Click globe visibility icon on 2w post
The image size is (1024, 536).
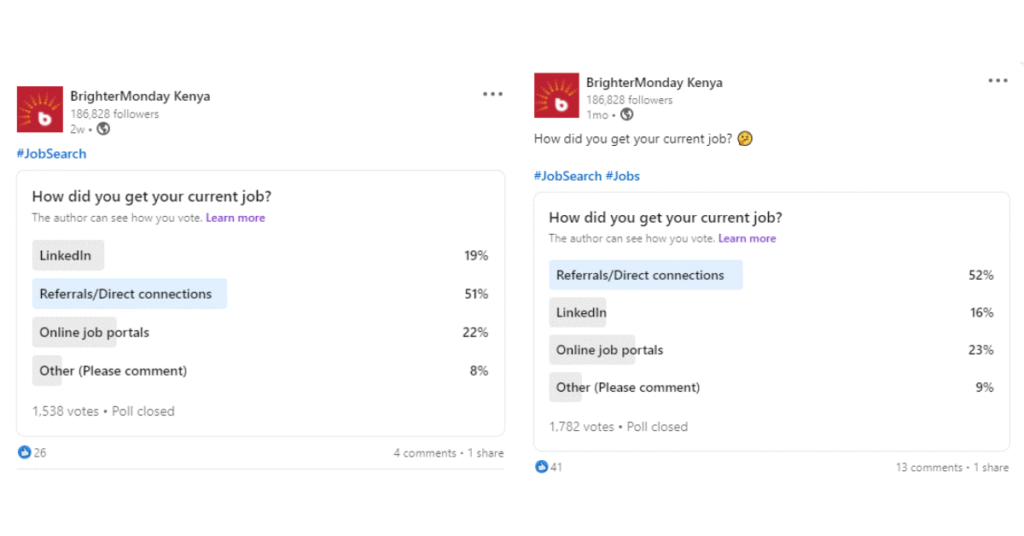pyautogui.click(x=104, y=129)
